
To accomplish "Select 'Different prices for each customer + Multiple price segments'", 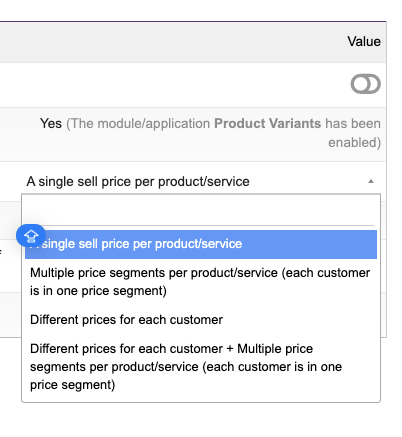I will [x=201, y=367].
